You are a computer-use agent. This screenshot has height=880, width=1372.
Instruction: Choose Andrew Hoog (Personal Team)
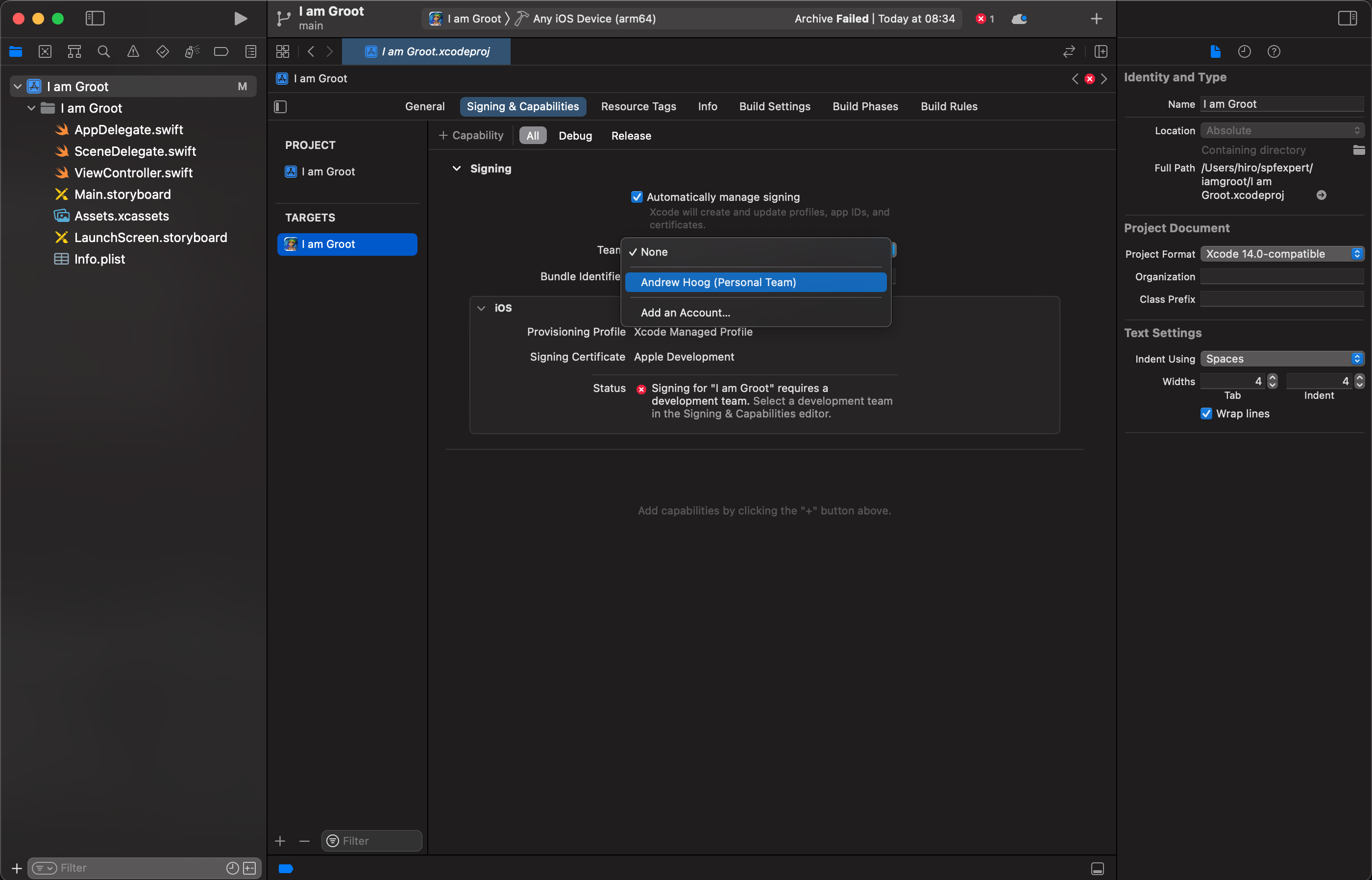coord(756,282)
